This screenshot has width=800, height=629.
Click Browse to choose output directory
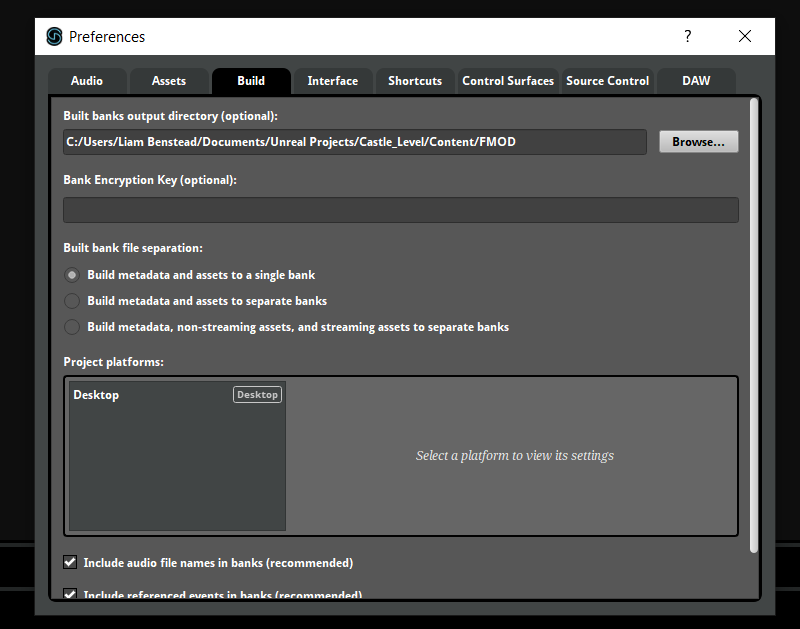698,142
